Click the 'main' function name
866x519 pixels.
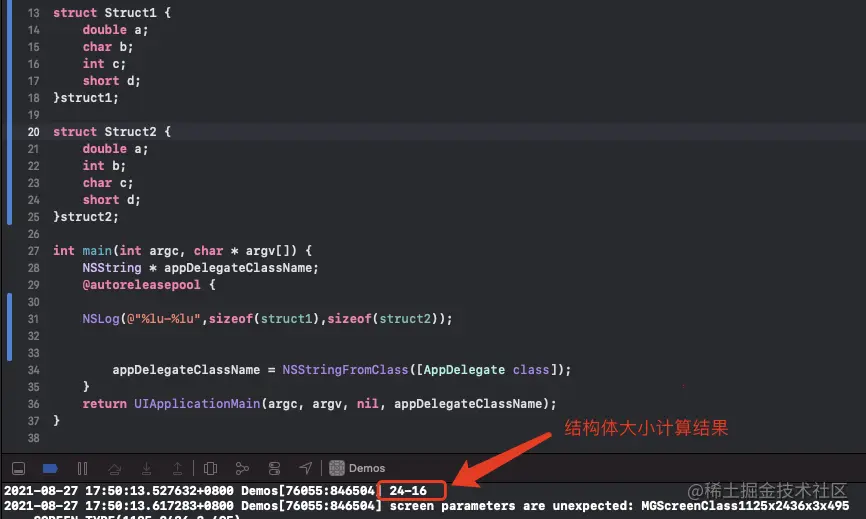(x=97, y=251)
